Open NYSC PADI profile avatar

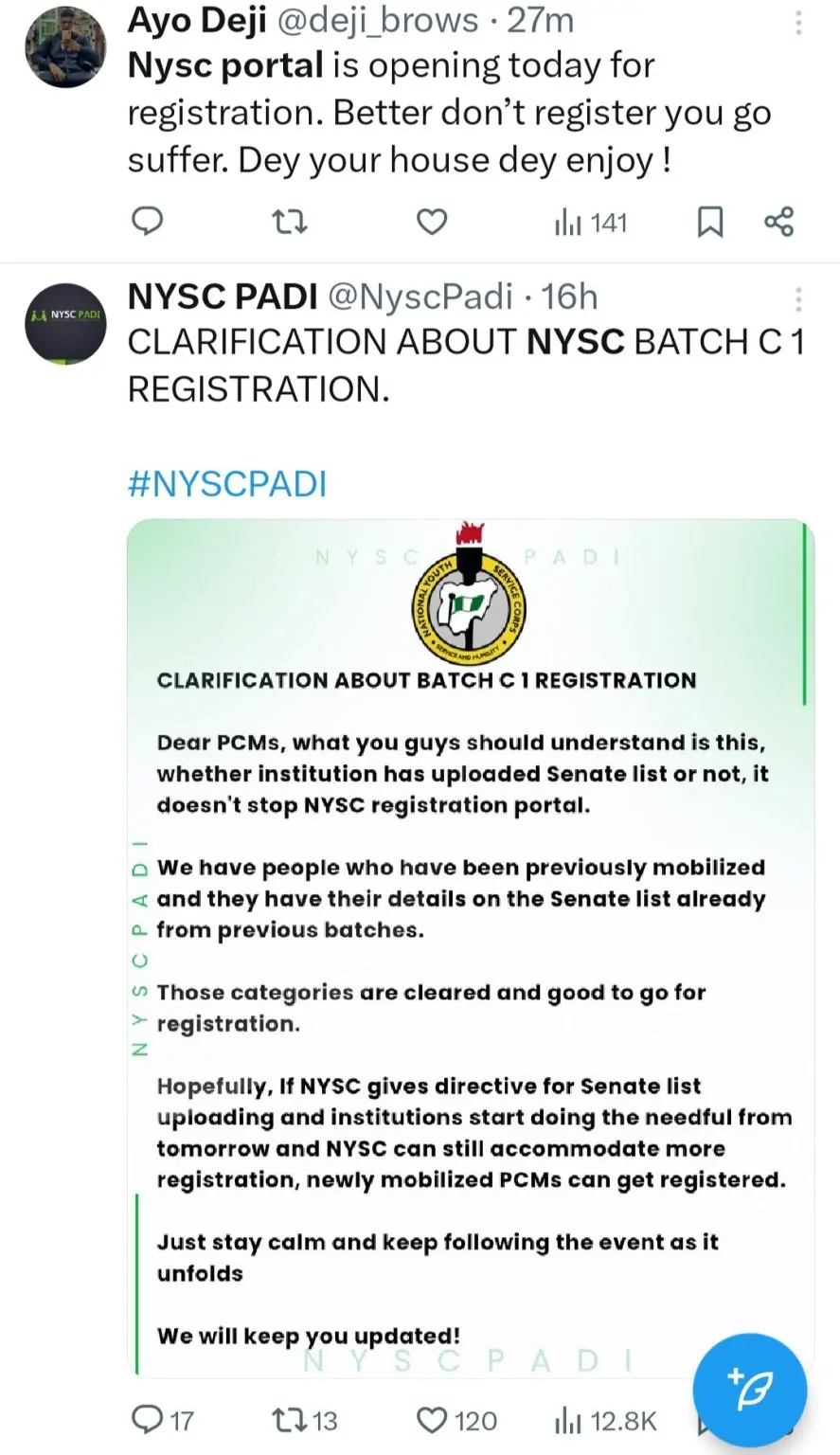(65, 324)
